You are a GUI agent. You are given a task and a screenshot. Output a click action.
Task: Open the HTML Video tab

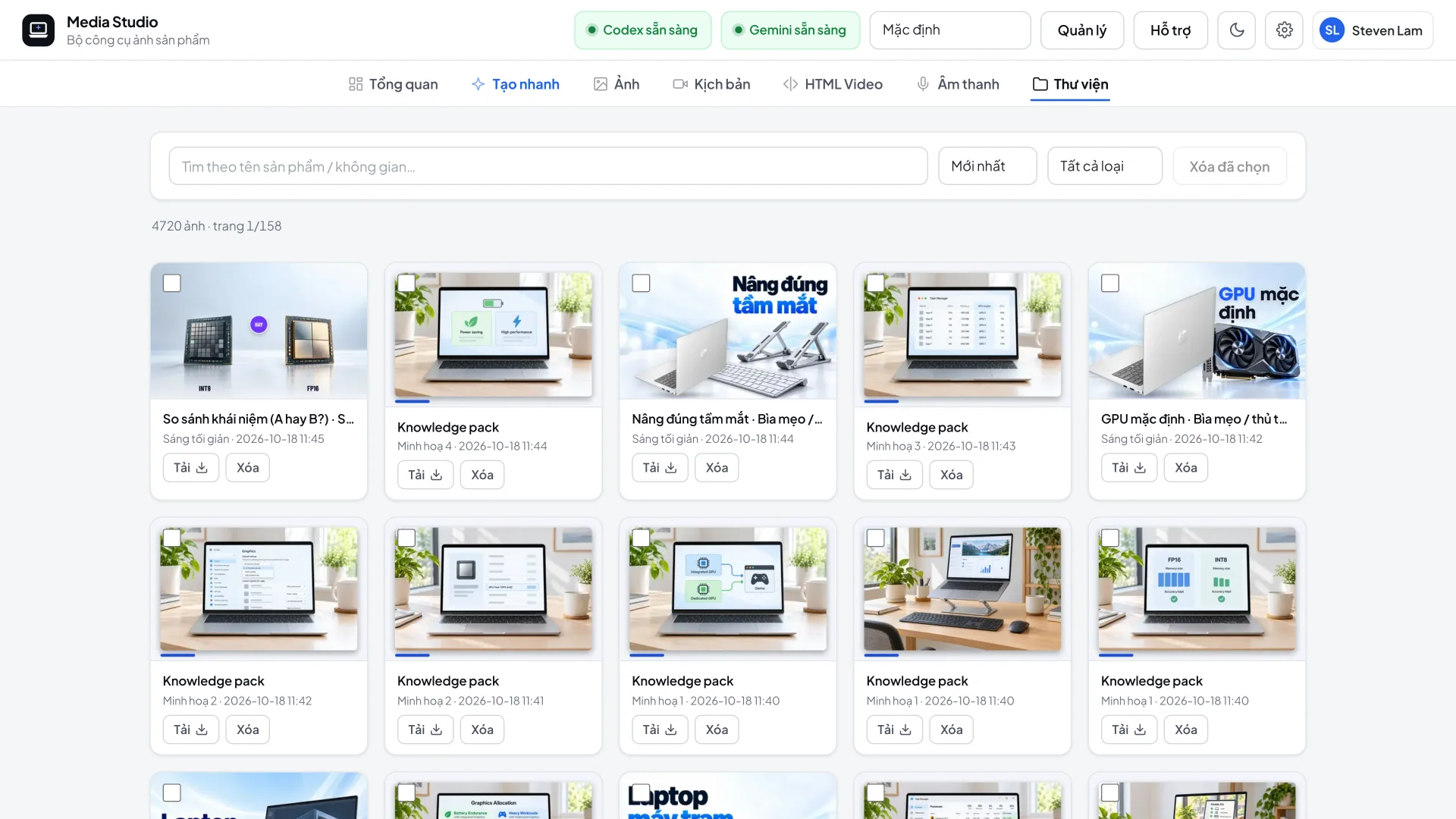pyautogui.click(x=833, y=84)
